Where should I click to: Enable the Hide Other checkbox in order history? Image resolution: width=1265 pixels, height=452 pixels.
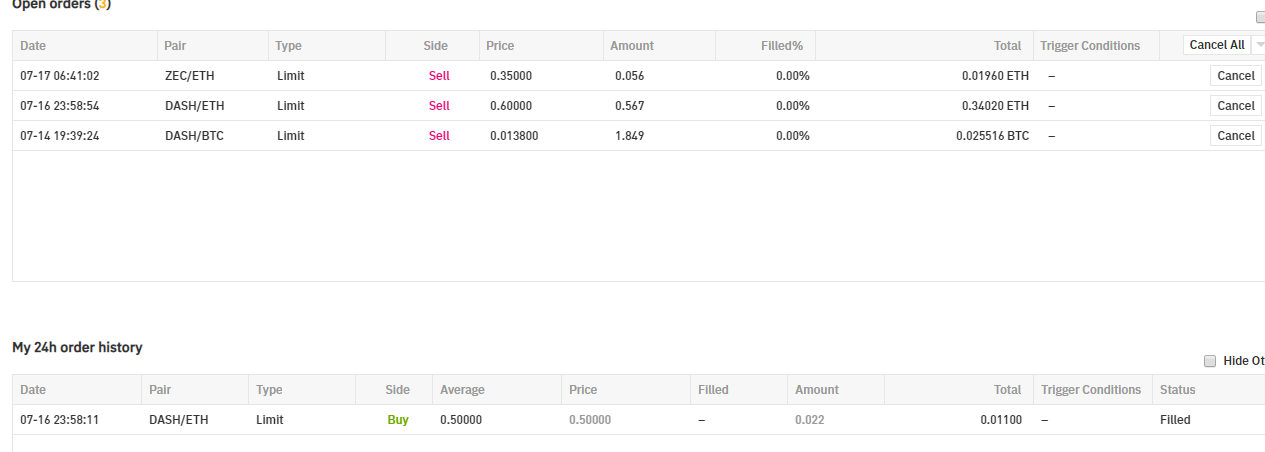tap(1210, 361)
